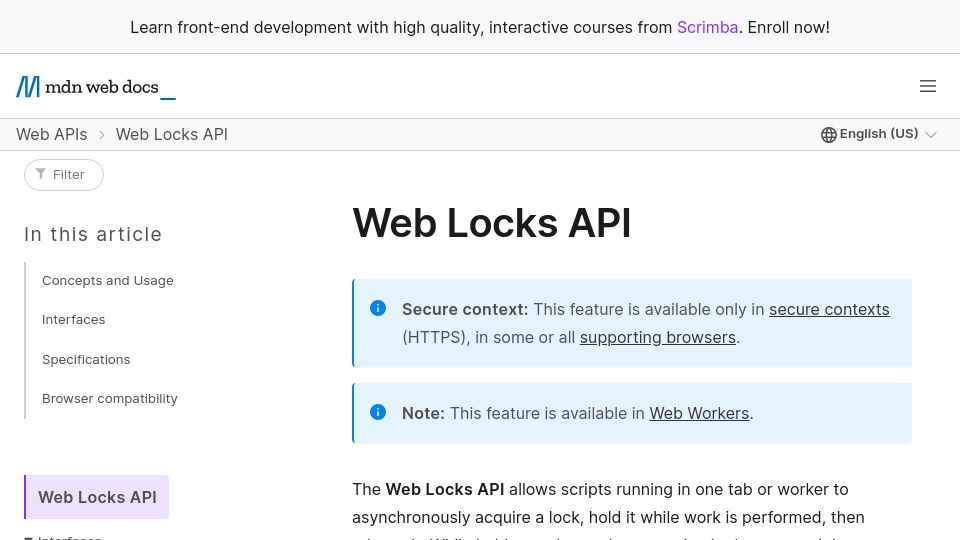Select Web Locks API in the sidebar

(x=97, y=497)
